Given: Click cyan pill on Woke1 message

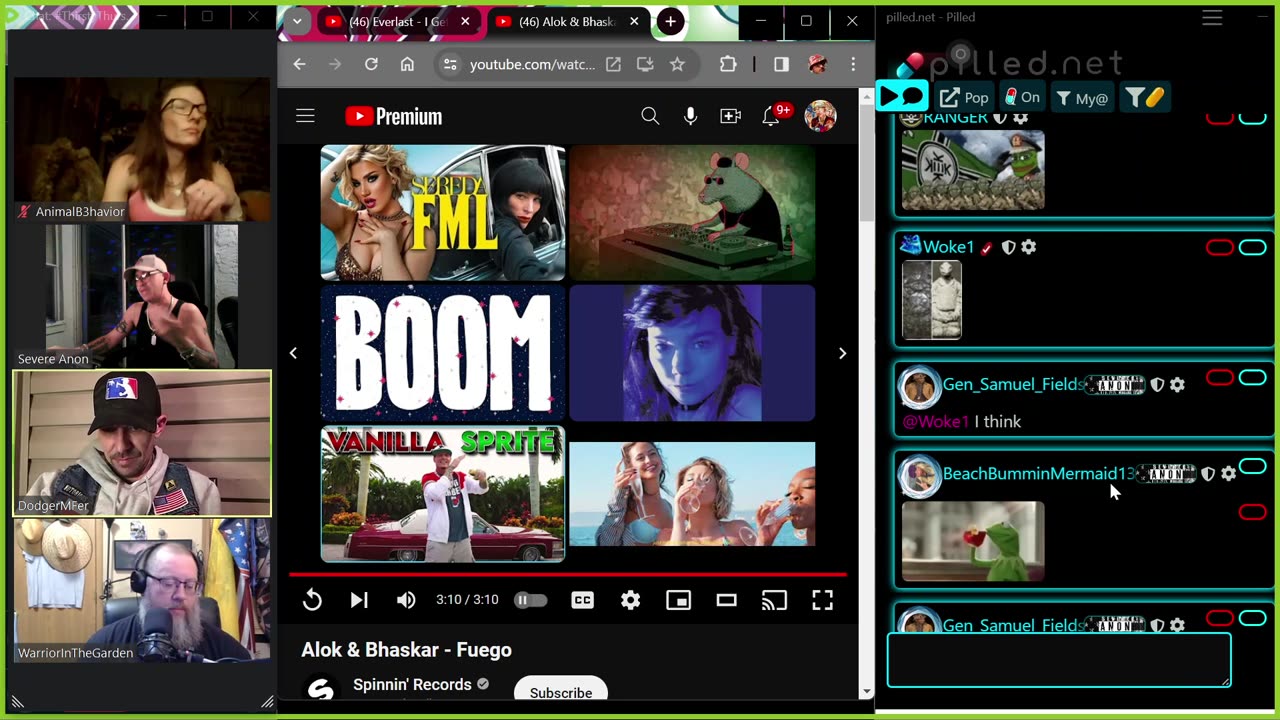Looking at the screenshot, I should point(1252,248).
